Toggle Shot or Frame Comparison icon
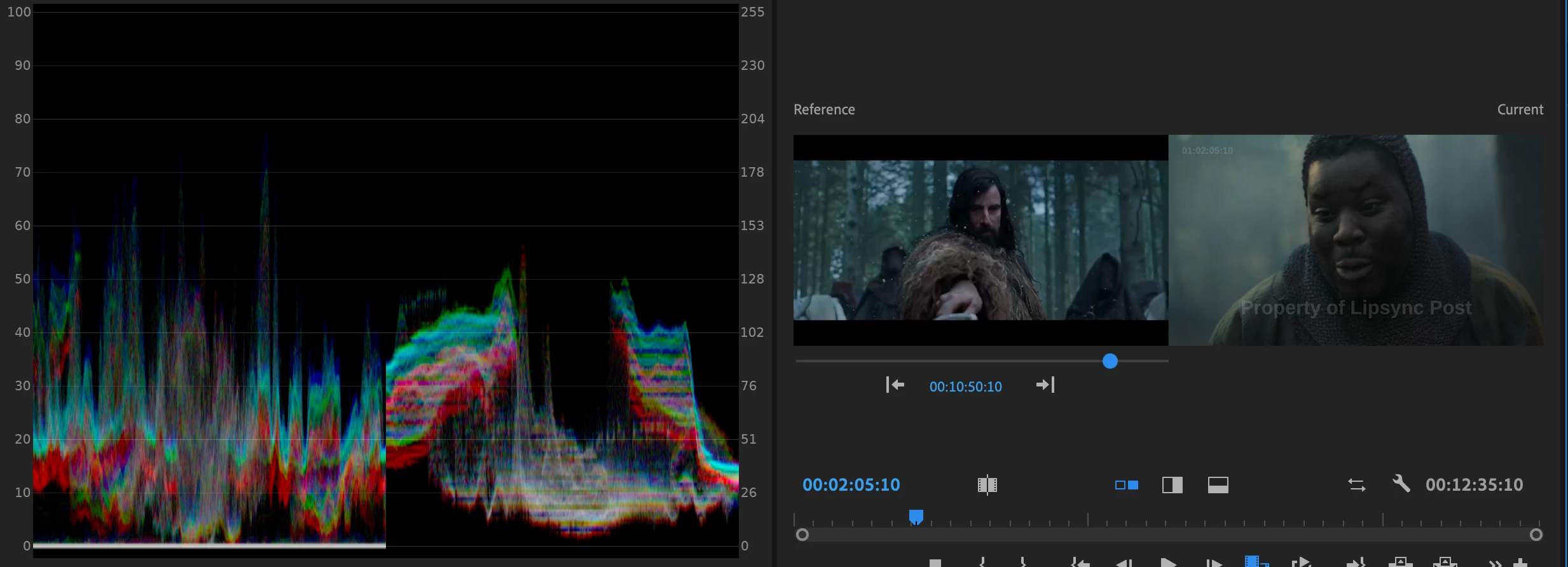 [987, 485]
